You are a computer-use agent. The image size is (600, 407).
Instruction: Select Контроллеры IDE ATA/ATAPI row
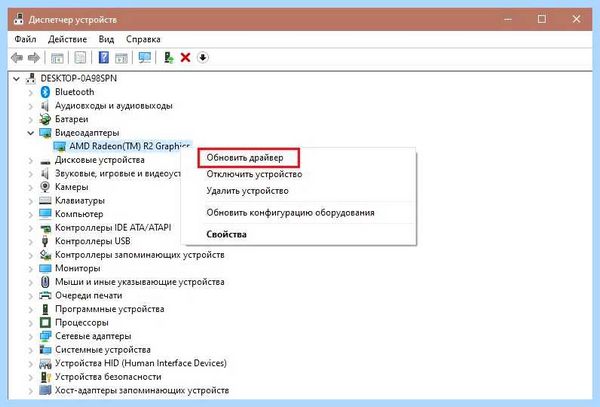pyautogui.click(x=113, y=228)
